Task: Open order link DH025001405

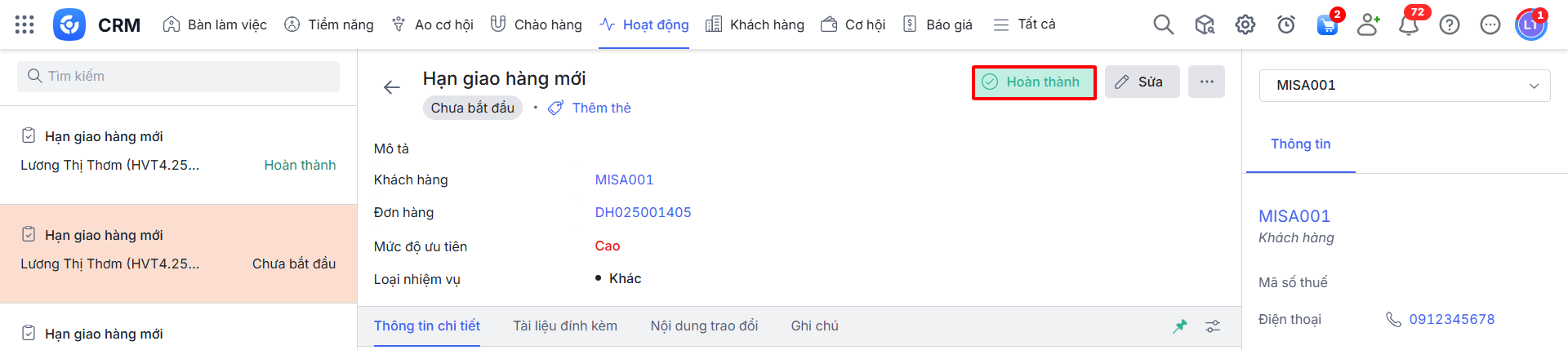Action: point(643,213)
